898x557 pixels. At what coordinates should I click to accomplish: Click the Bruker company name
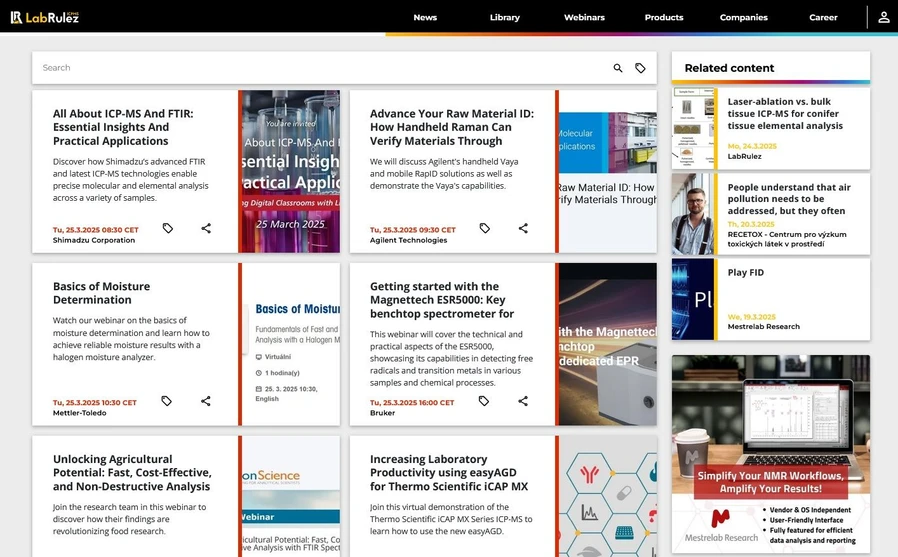[x=382, y=413]
